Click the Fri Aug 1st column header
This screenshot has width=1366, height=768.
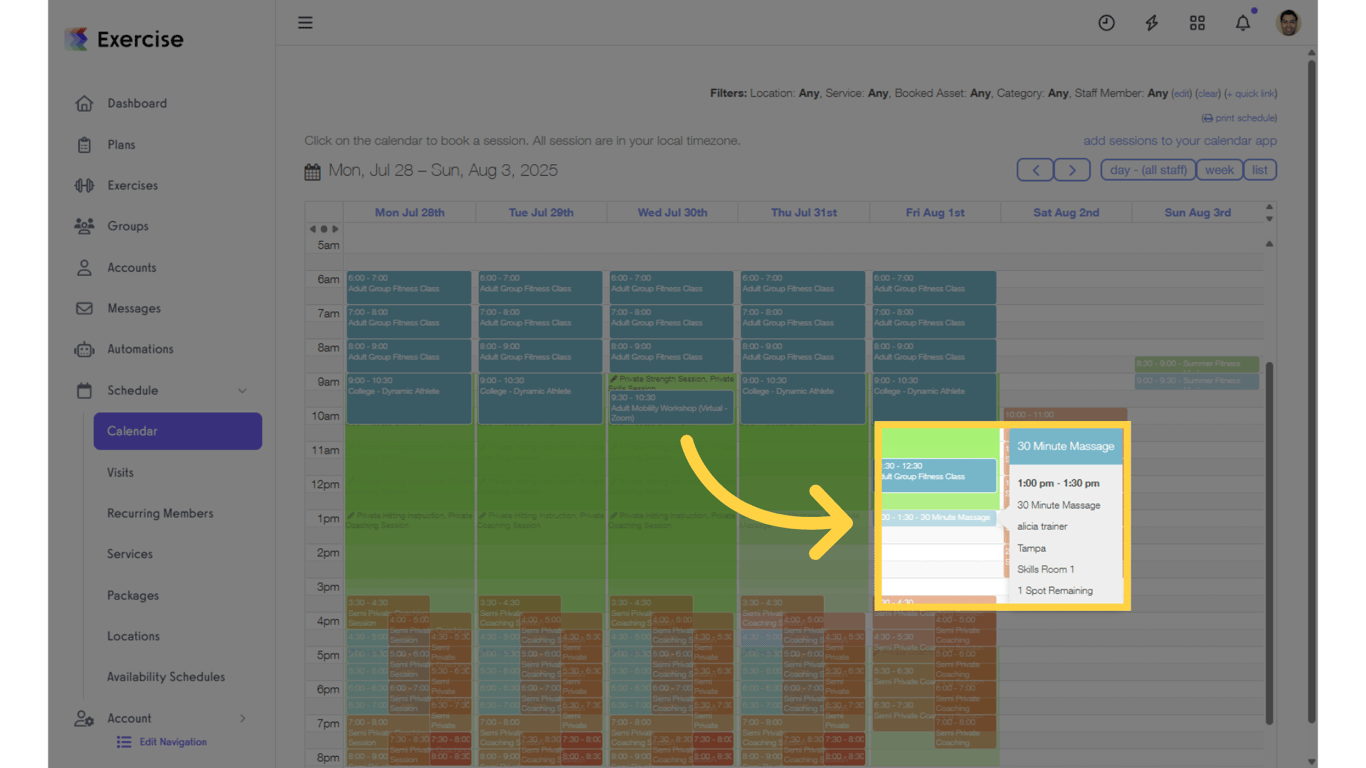(935, 213)
